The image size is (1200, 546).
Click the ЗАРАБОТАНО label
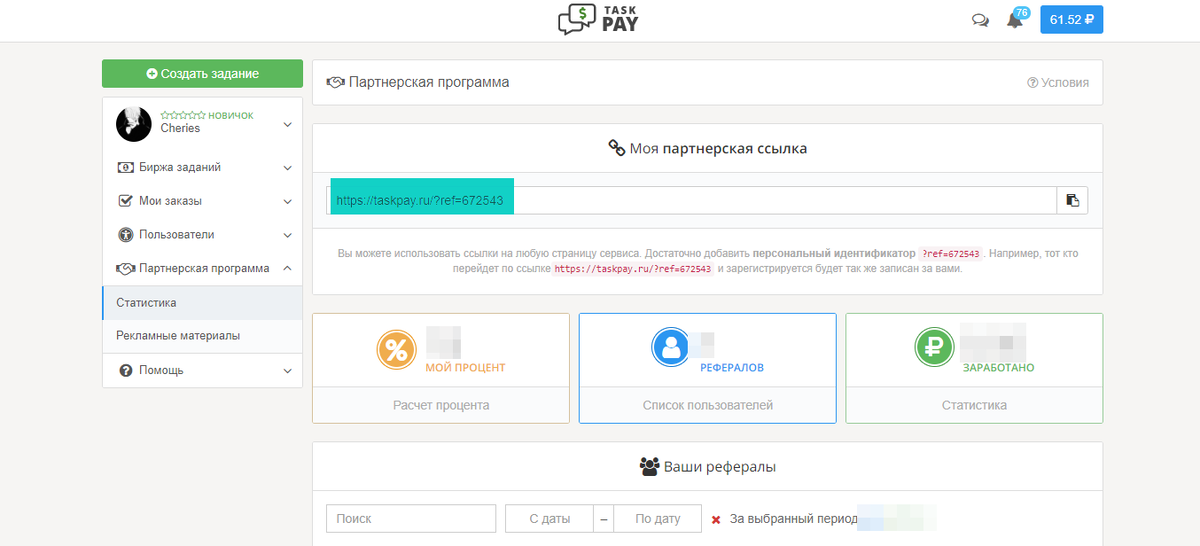(998, 367)
